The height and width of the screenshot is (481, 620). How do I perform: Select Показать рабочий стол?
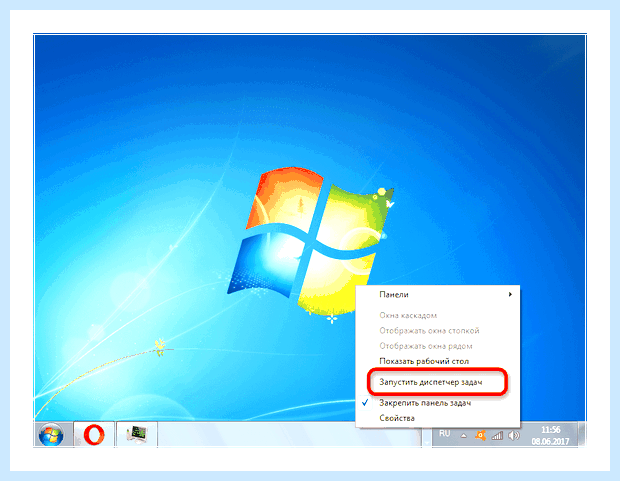click(438, 361)
